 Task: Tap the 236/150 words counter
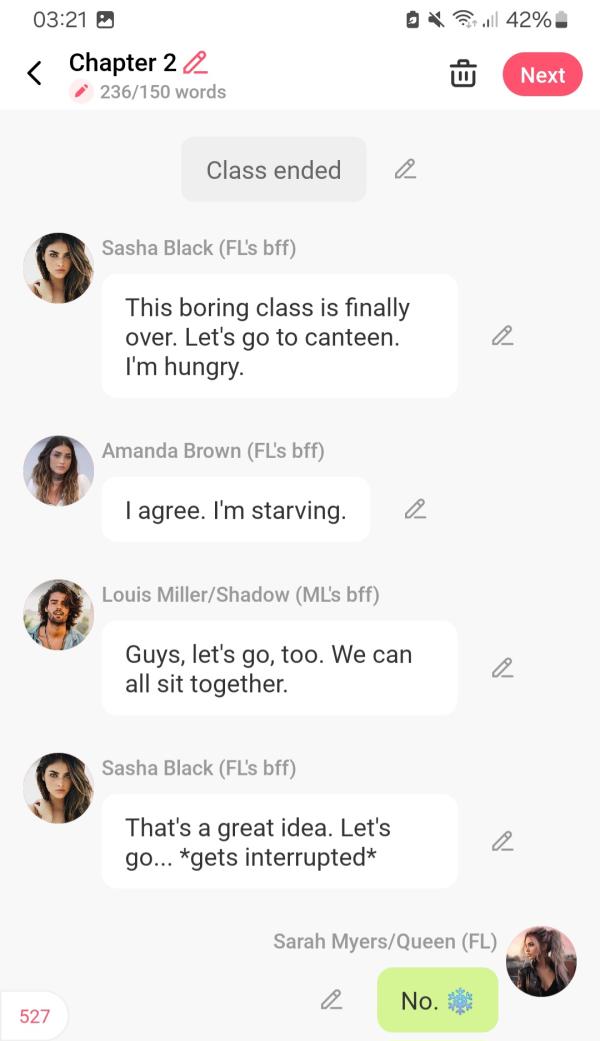pos(162,92)
